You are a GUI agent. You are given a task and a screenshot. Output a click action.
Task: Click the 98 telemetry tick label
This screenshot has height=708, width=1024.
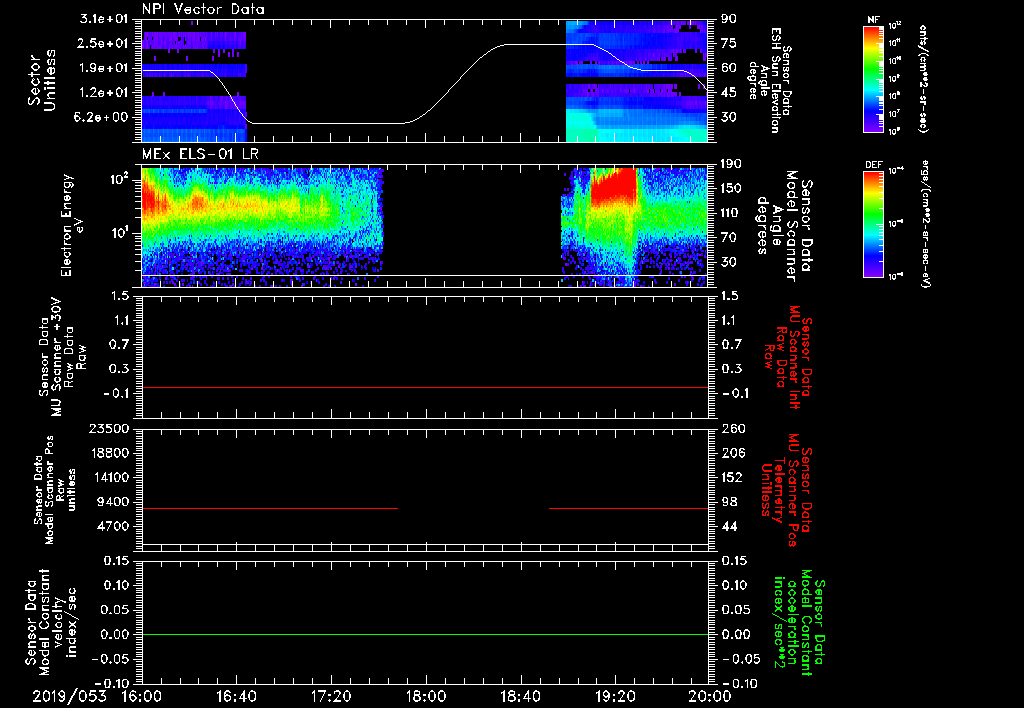click(x=728, y=502)
